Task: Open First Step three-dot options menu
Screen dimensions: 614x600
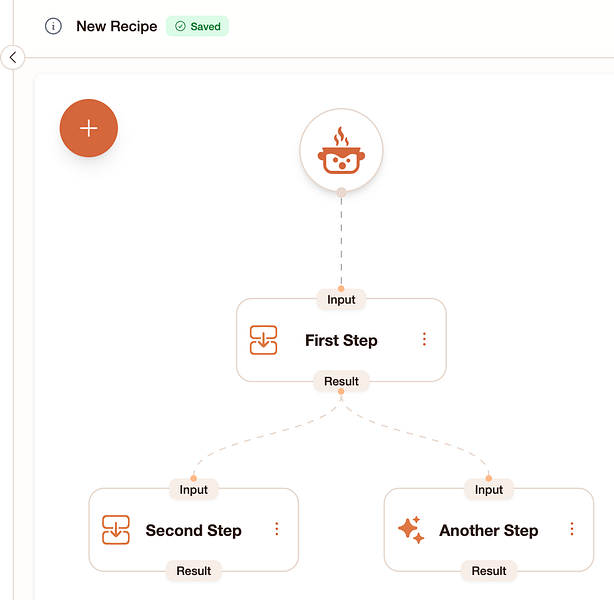Action: click(x=424, y=339)
